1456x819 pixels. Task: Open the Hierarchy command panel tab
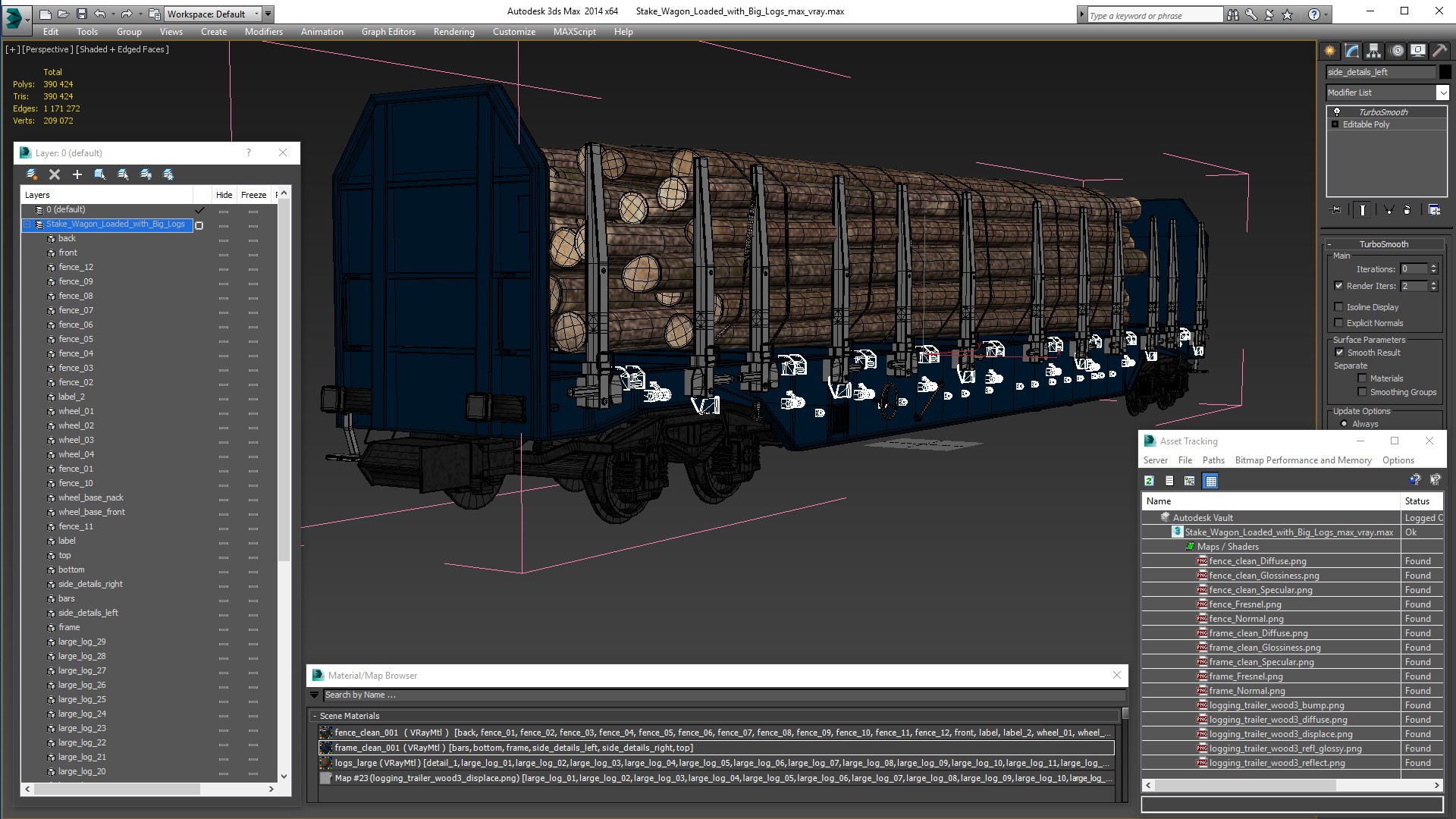[1373, 51]
